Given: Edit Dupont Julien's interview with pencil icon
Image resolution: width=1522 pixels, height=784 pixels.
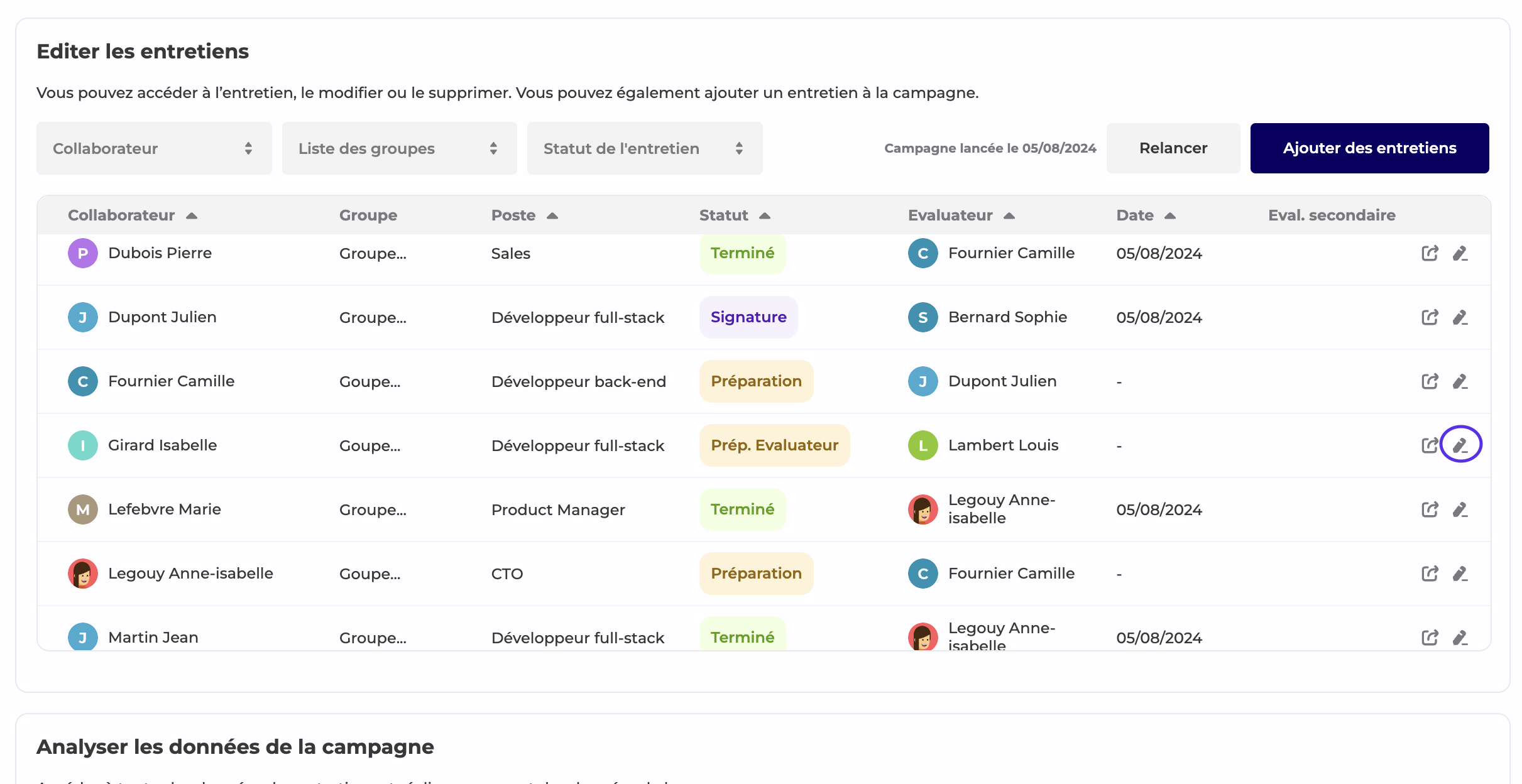Looking at the screenshot, I should pyautogui.click(x=1460, y=317).
